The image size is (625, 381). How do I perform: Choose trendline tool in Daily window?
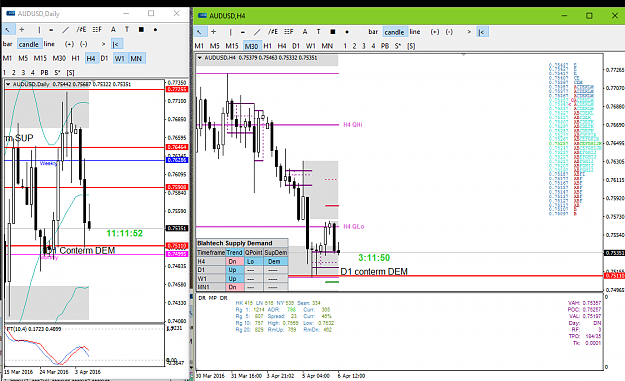pyautogui.click(x=65, y=29)
